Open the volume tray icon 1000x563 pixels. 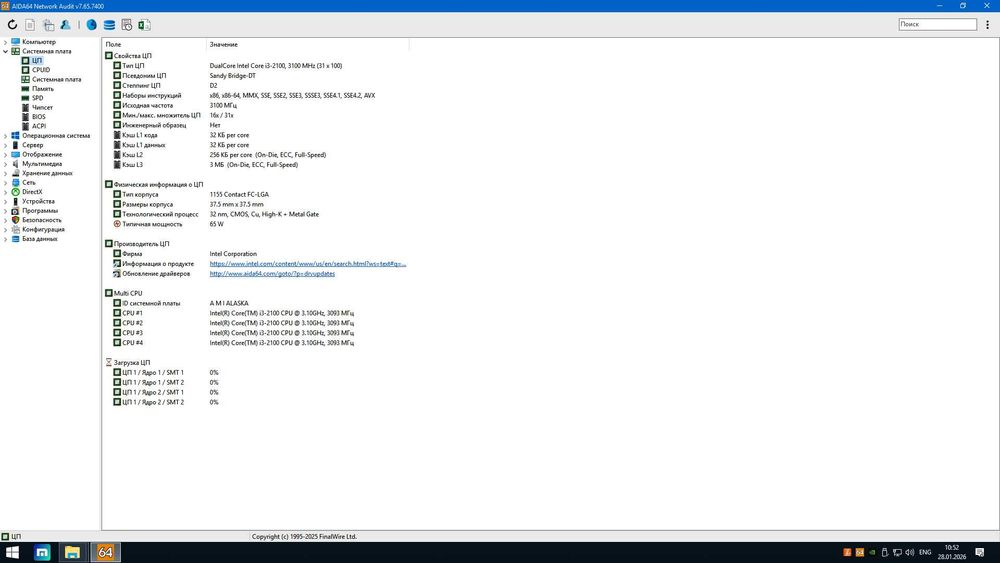pos(909,552)
